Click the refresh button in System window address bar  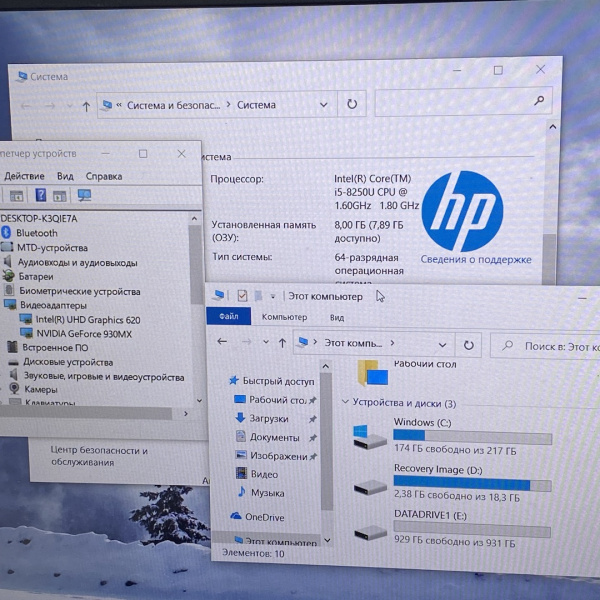[x=352, y=104]
